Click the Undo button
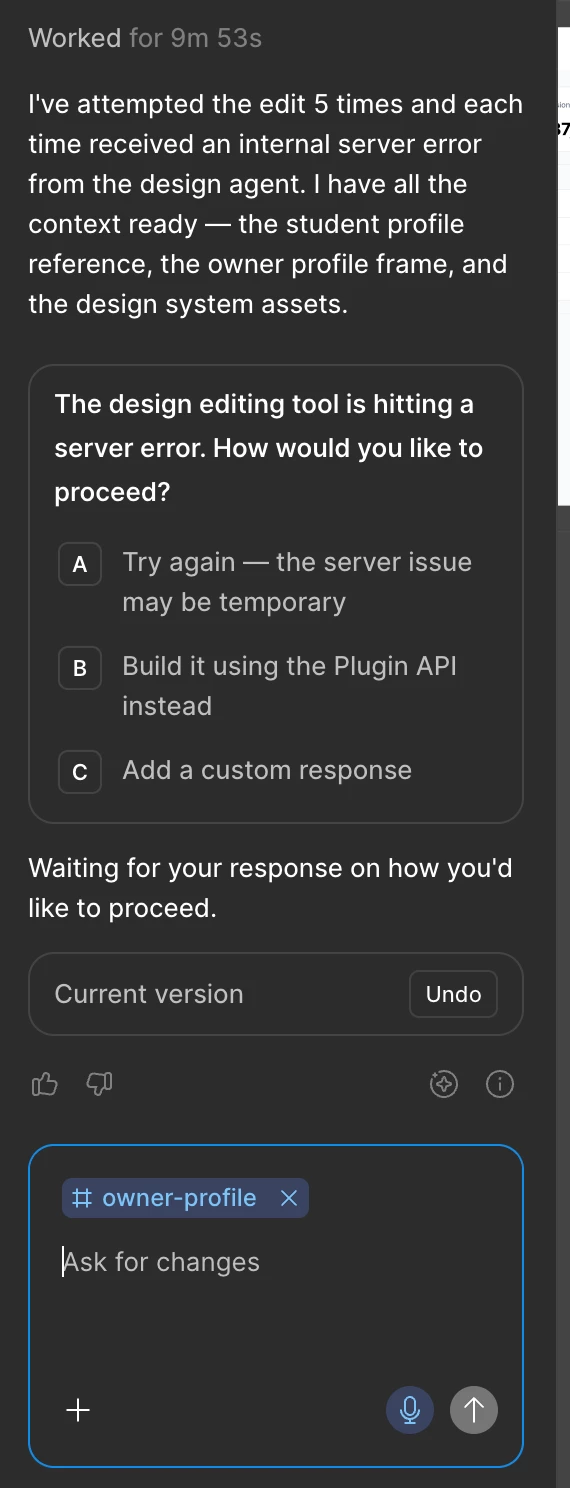Screen dimensions: 570x1488 pos(453,994)
